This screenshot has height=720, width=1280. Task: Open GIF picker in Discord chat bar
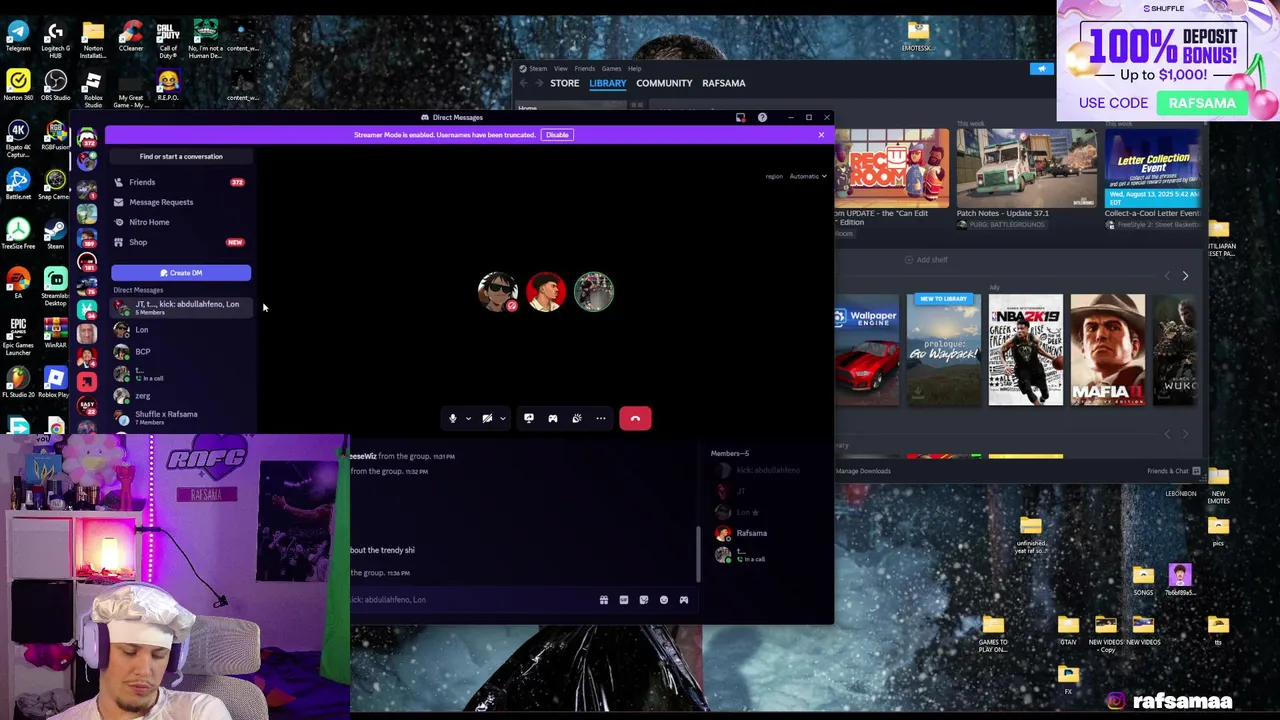point(624,600)
